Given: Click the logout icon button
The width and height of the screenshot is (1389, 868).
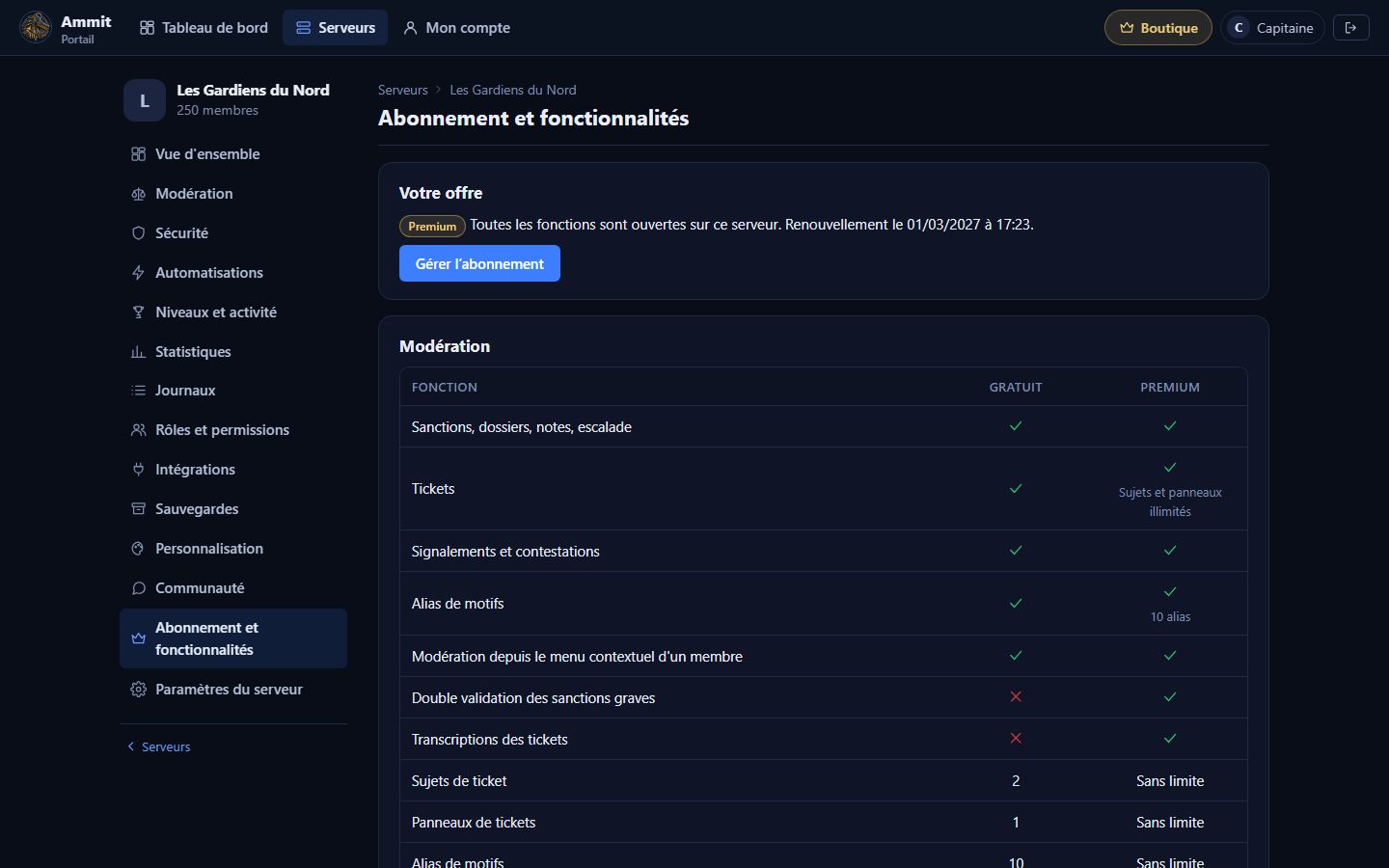Looking at the screenshot, I should (x=1350, y=28).
